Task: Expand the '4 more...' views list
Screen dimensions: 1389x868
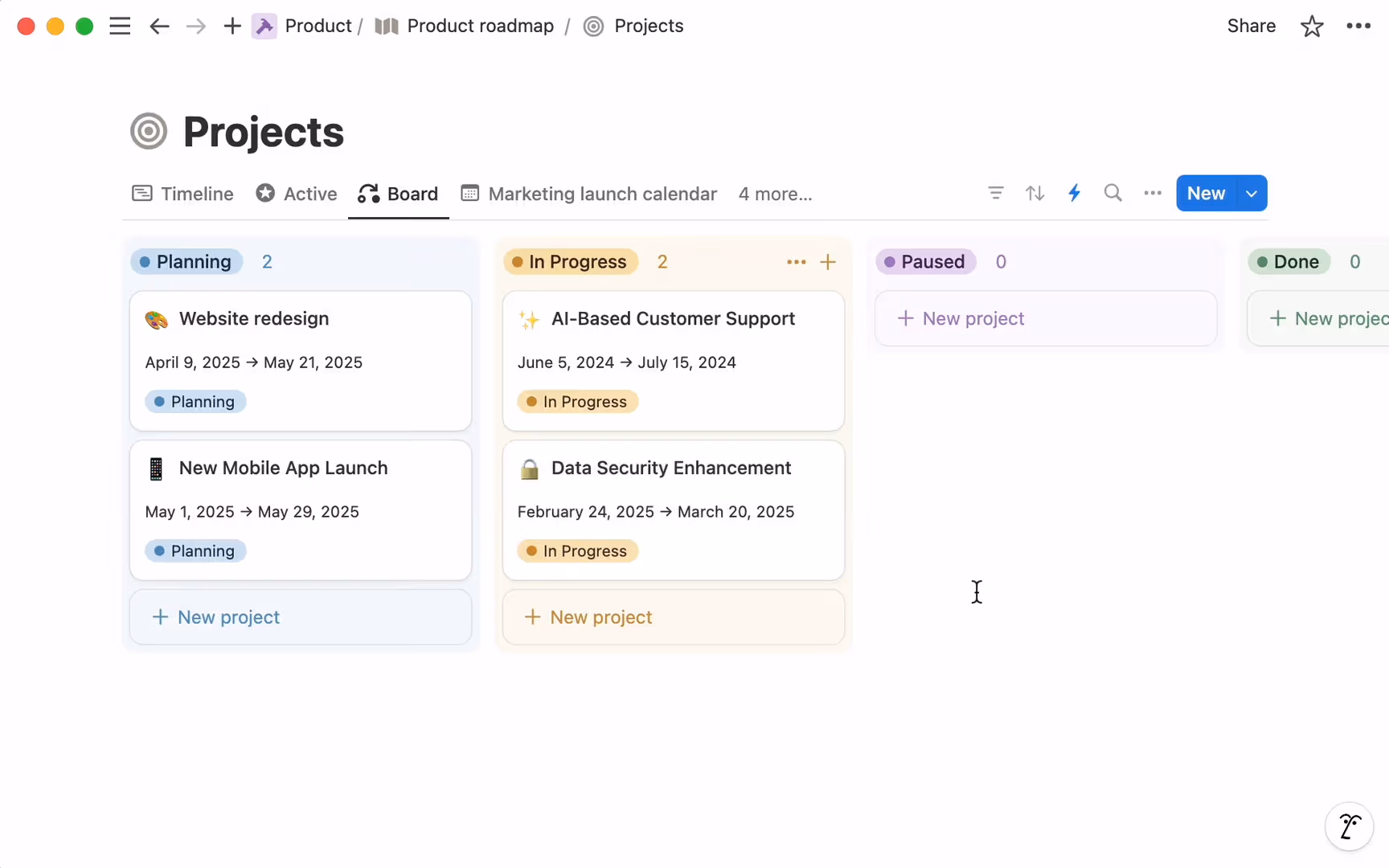Action: [774, 194]
